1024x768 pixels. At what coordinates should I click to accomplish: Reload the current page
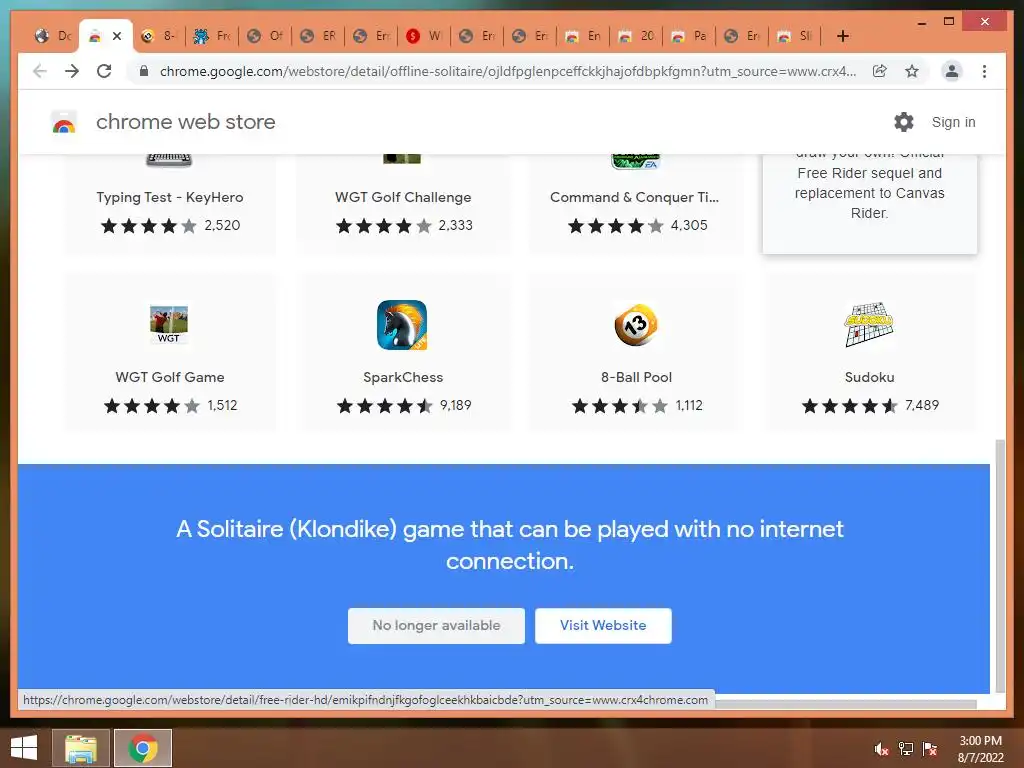[x=104, y=71]
